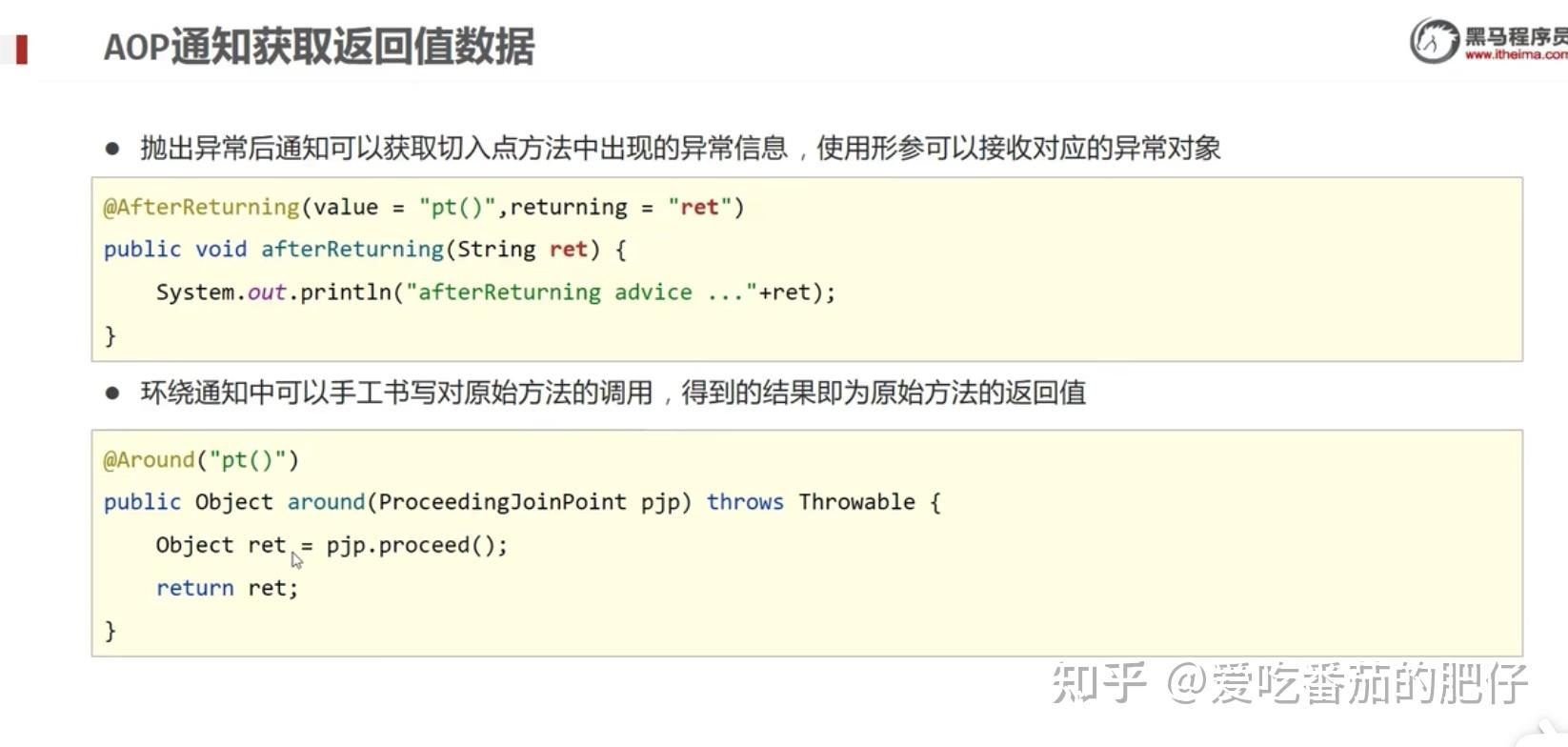This screenshot has width=1568, height=747.
Task: Click the throws keyword
Action: [745, 502]
